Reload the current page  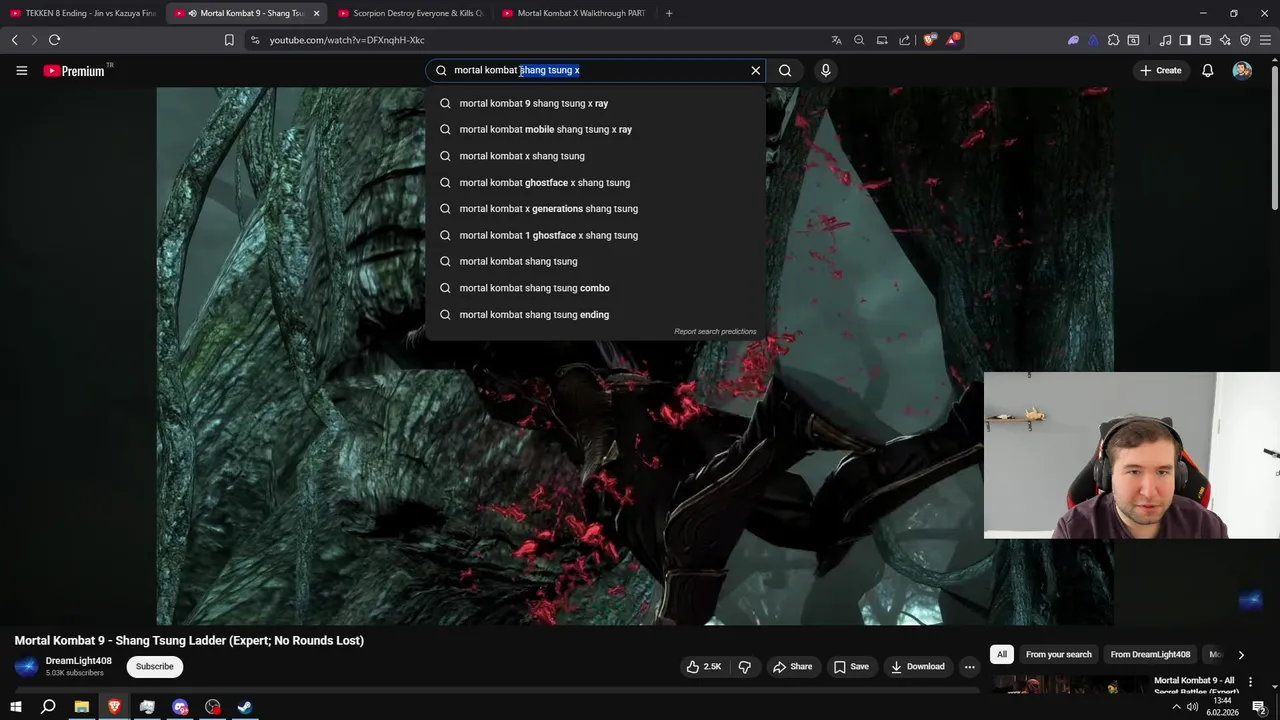(54, 40)
